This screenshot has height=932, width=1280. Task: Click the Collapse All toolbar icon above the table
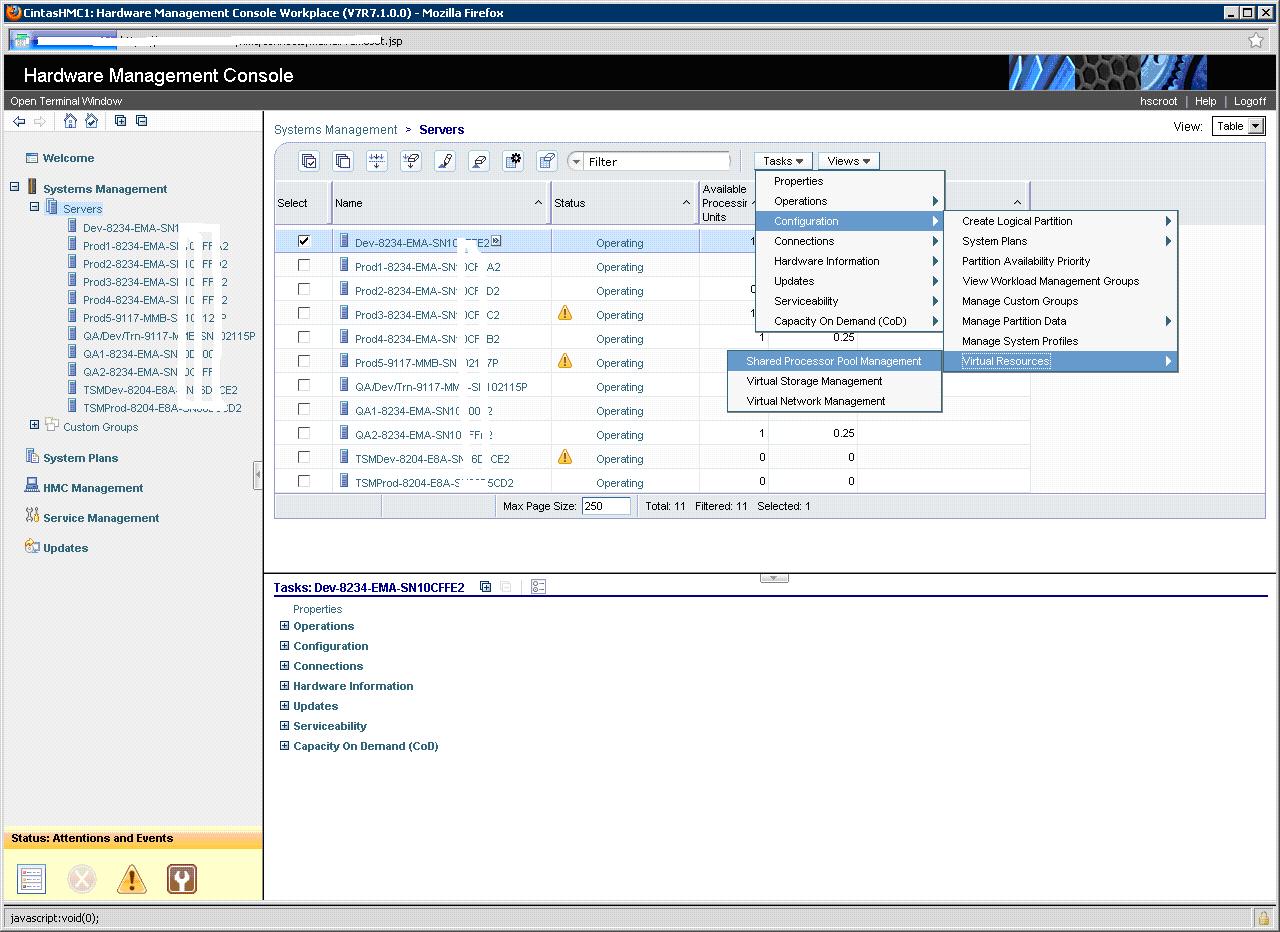411,161
